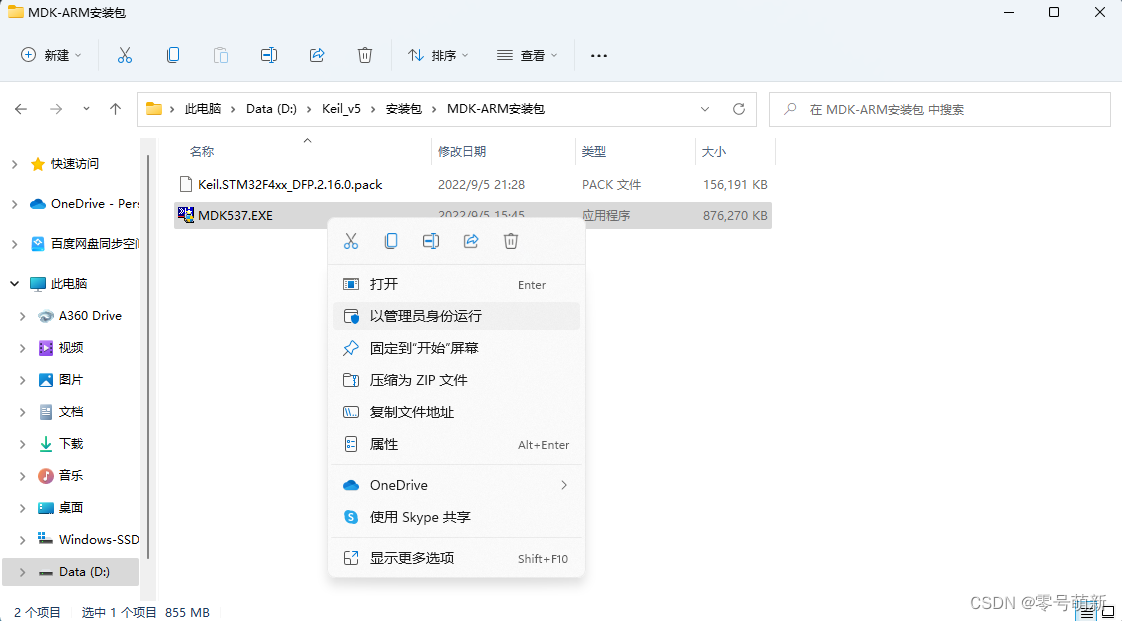
Task: Select 桌面 in the navigation pane
Action: pos(71,508)
